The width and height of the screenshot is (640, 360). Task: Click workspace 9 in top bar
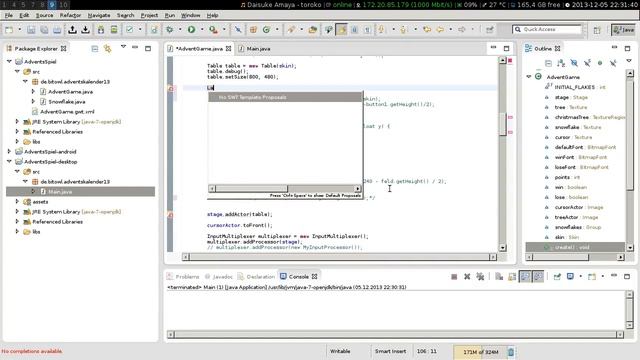point(52,4)
